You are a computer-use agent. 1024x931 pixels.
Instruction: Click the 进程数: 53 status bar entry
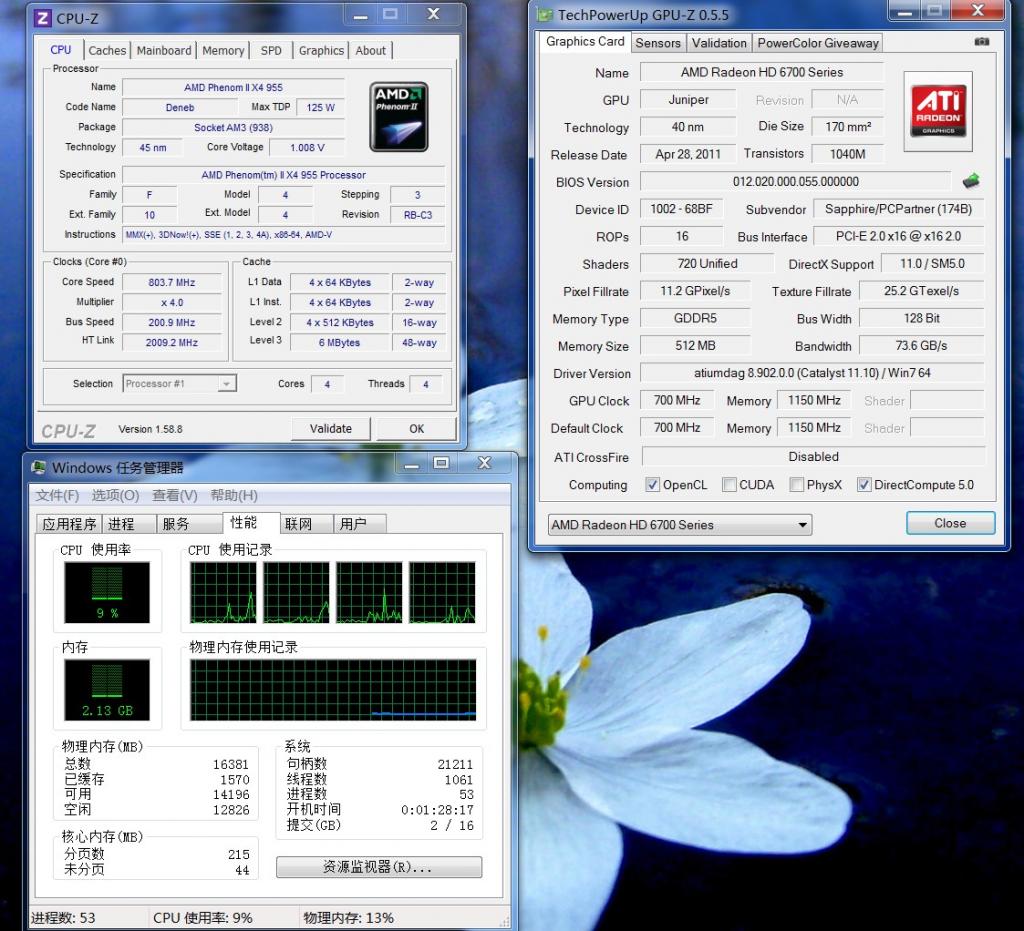coord(63,917)
